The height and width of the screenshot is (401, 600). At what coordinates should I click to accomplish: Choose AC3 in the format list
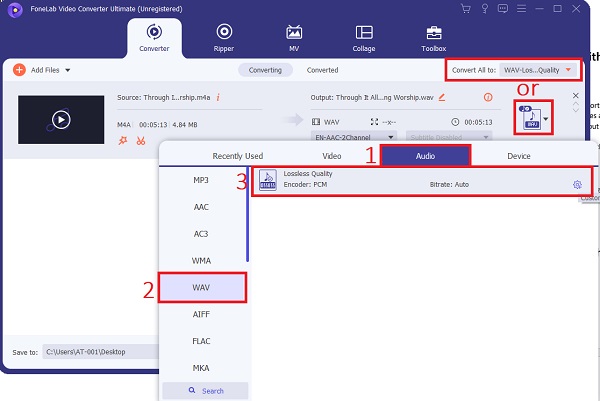[x=201, y=234]
